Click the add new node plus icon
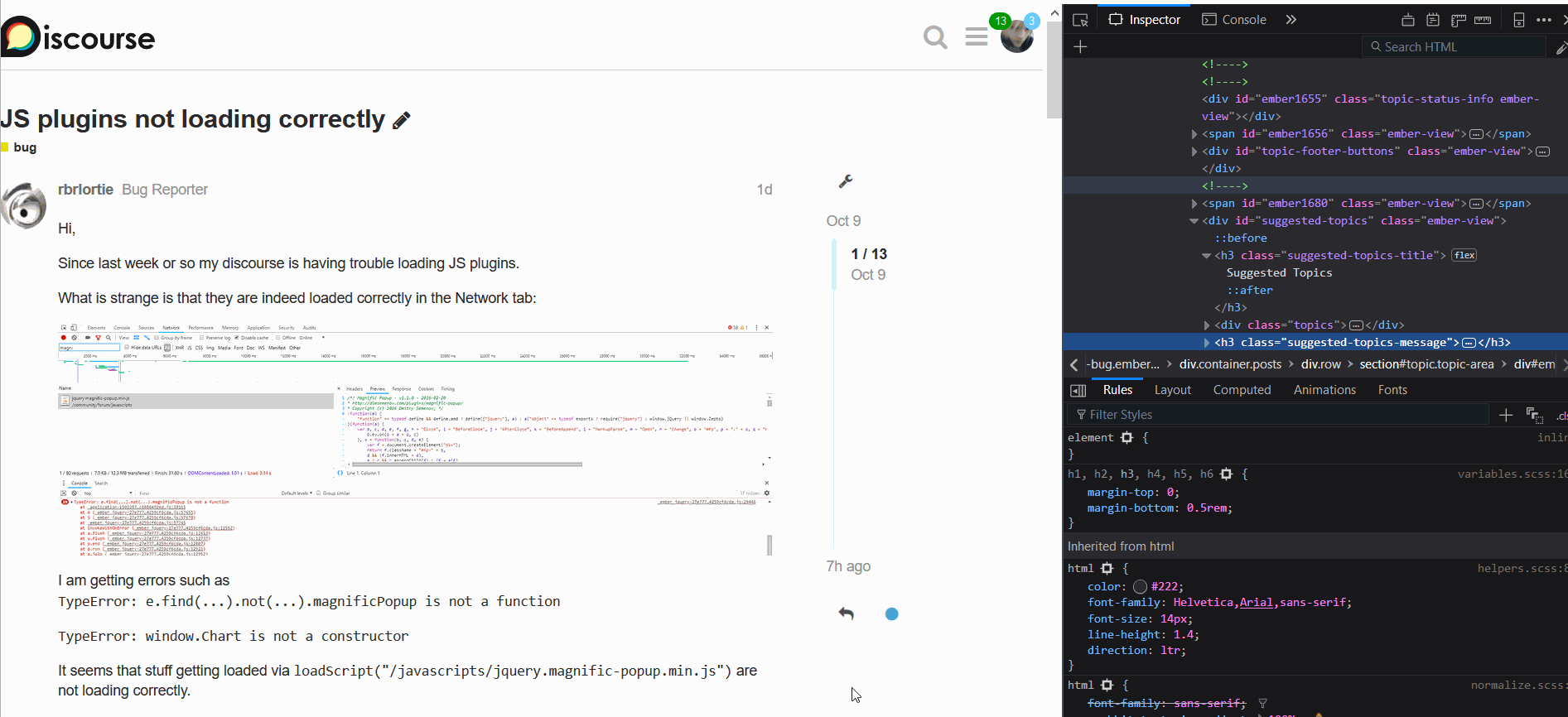This screenshot has height=717, width=1568. click(x=1080, y=47)
